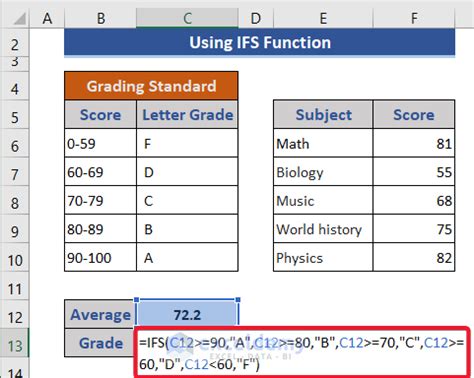Select the 'Physics' subject cell
Image resolution: width=474 pixels, height=378 pixels.
click(x=323, y=258)
